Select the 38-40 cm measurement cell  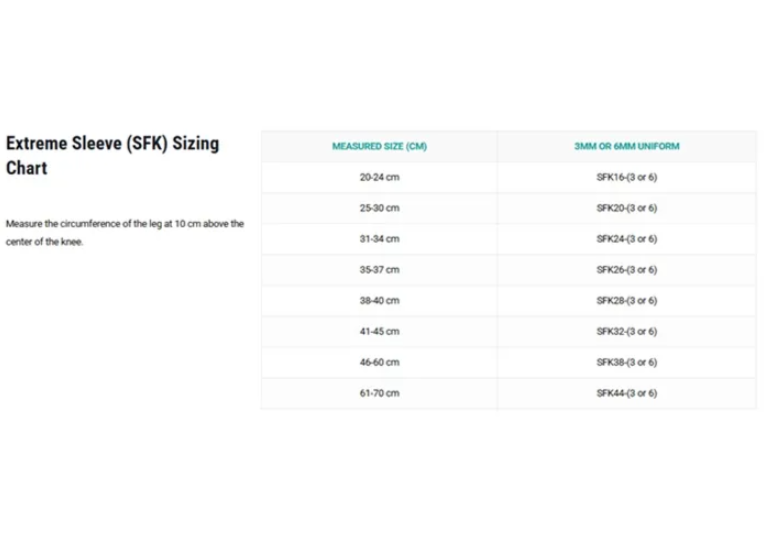coord(380,301)
